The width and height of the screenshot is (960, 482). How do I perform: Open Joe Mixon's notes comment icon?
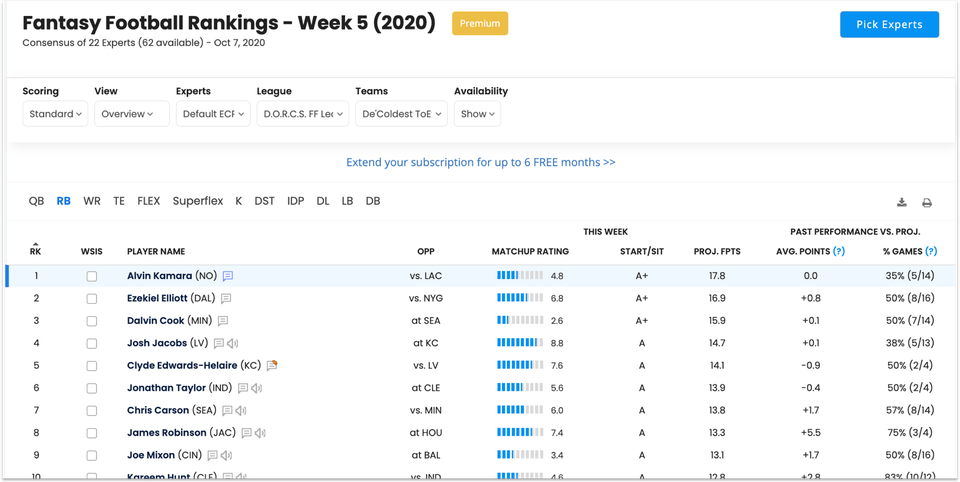coord(212,456)
